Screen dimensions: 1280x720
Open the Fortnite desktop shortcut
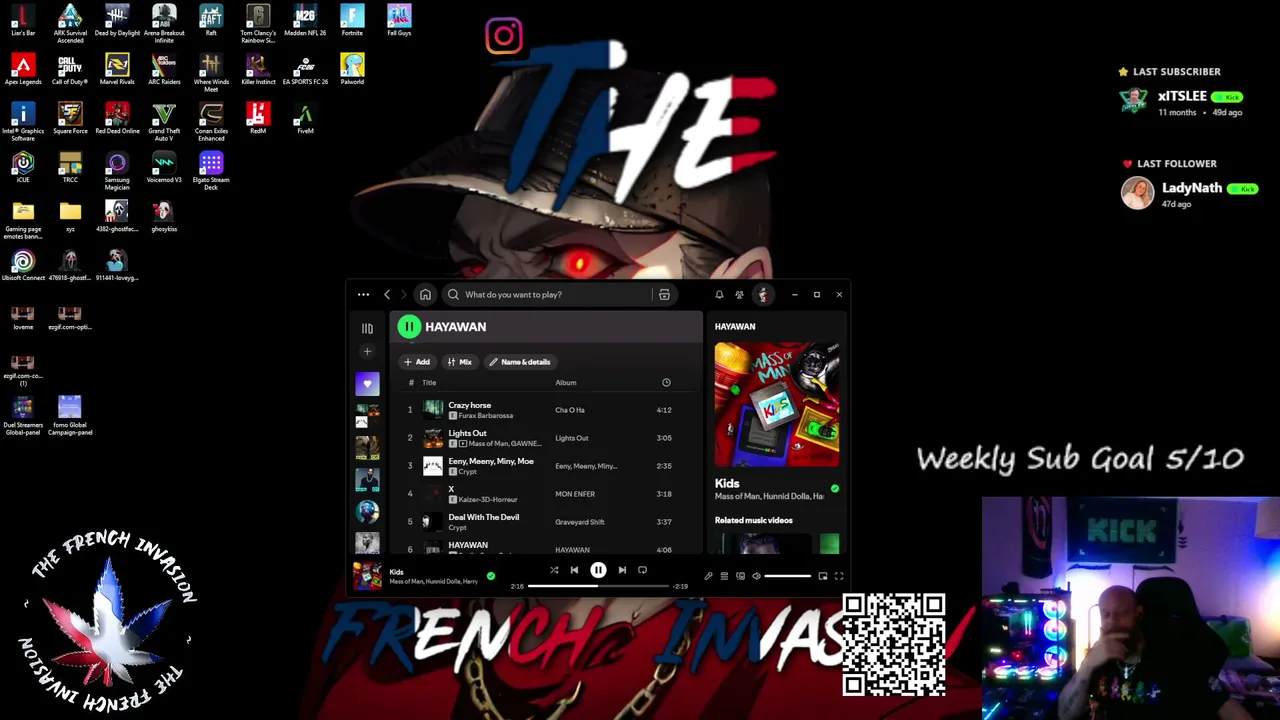pos(352,20)
